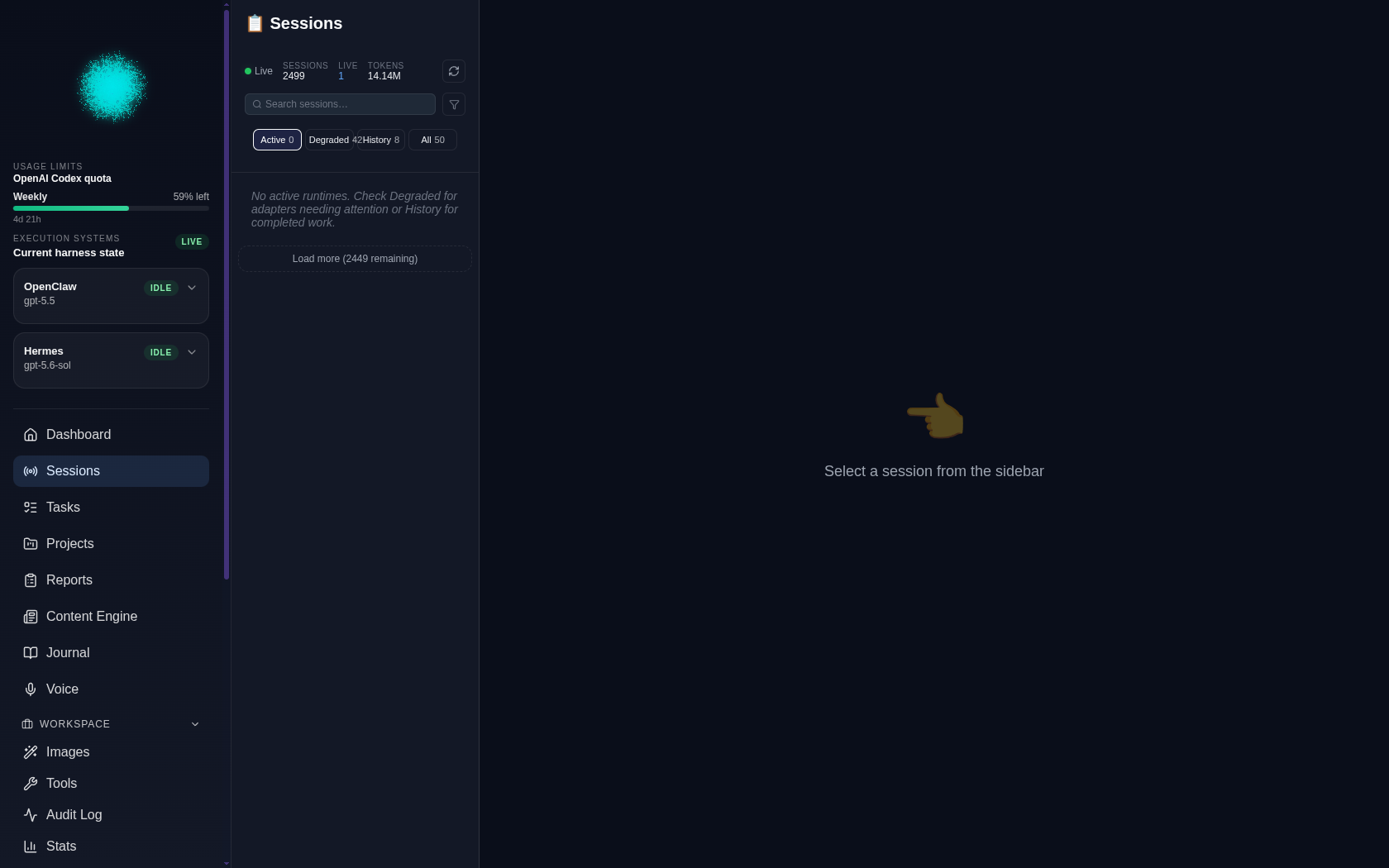Click the Voice microphone icon
Image resolution: width=1389 pixels, height=868 pixels.
pyautogui.click(x=31, y=689)
